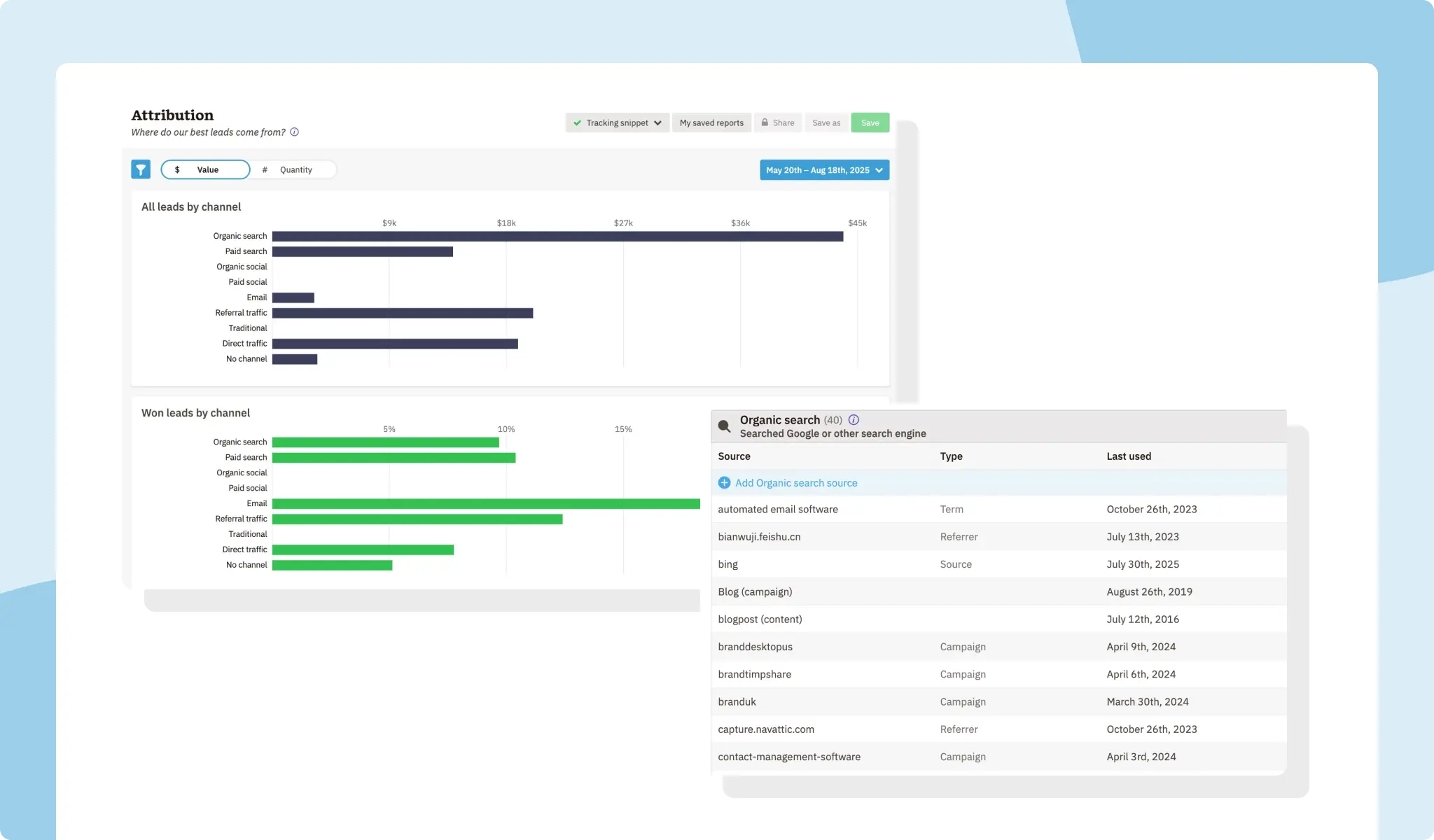Click the dollar sign icon on the Value option
Image resolution: width=1434 pixels, height=840 pixels.
[179, 169]
